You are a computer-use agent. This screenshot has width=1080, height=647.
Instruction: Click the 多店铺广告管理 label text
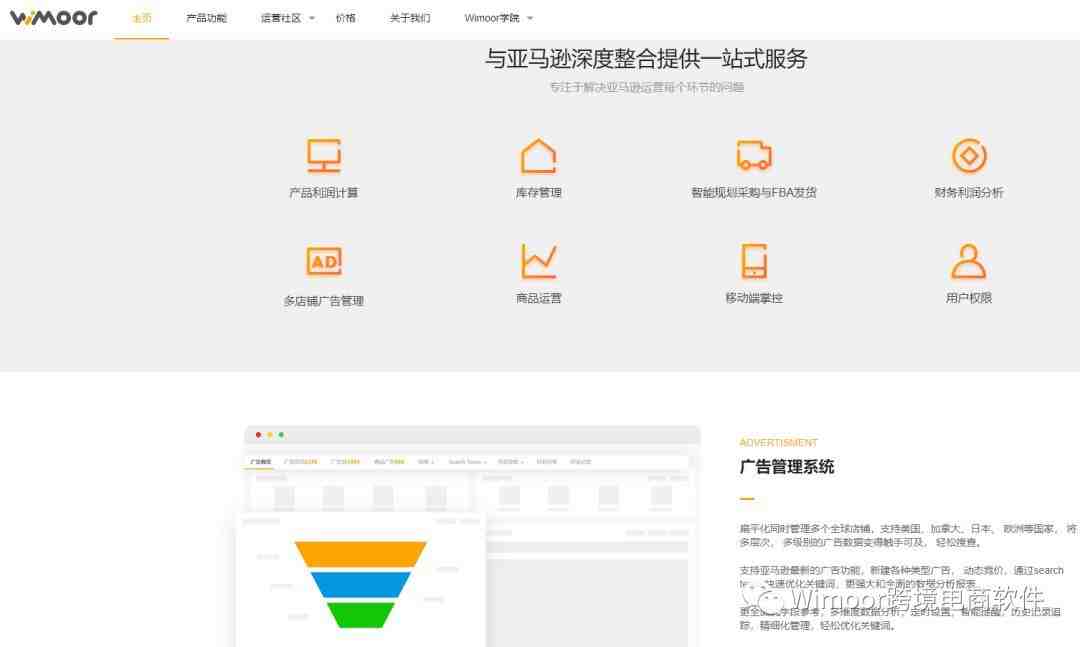324,301
